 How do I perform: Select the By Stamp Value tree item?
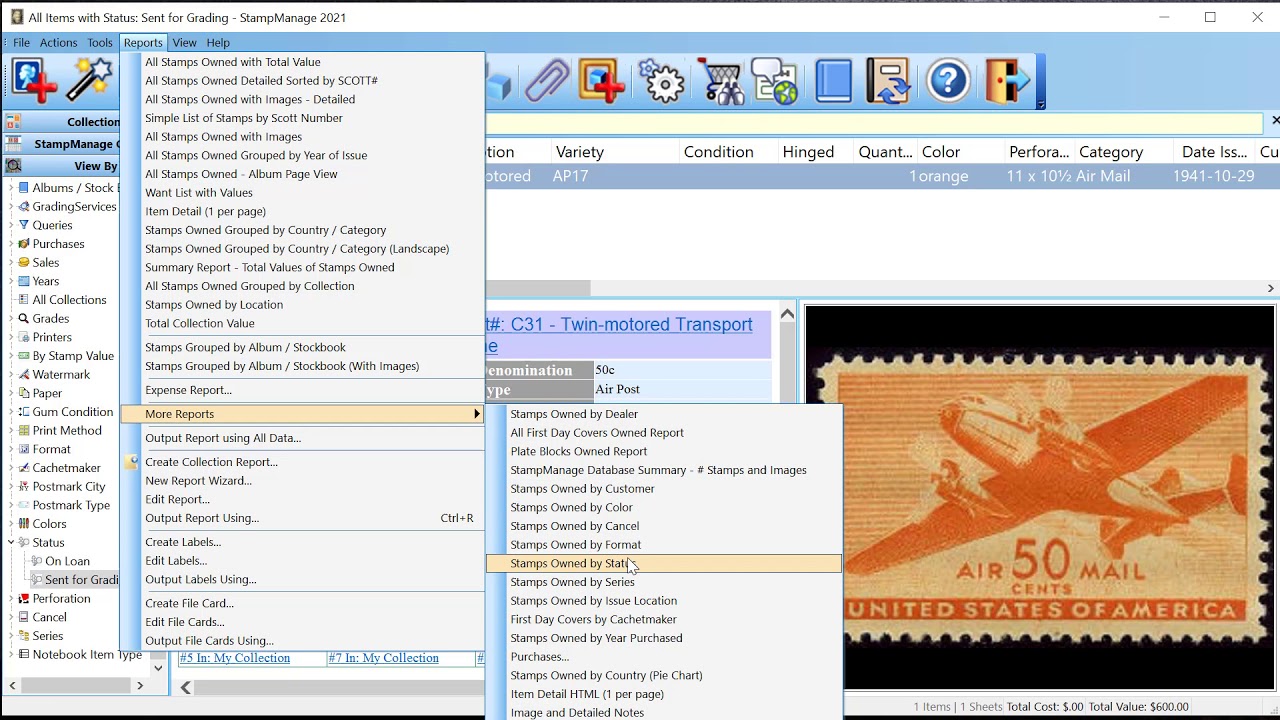tap(73, 356)
